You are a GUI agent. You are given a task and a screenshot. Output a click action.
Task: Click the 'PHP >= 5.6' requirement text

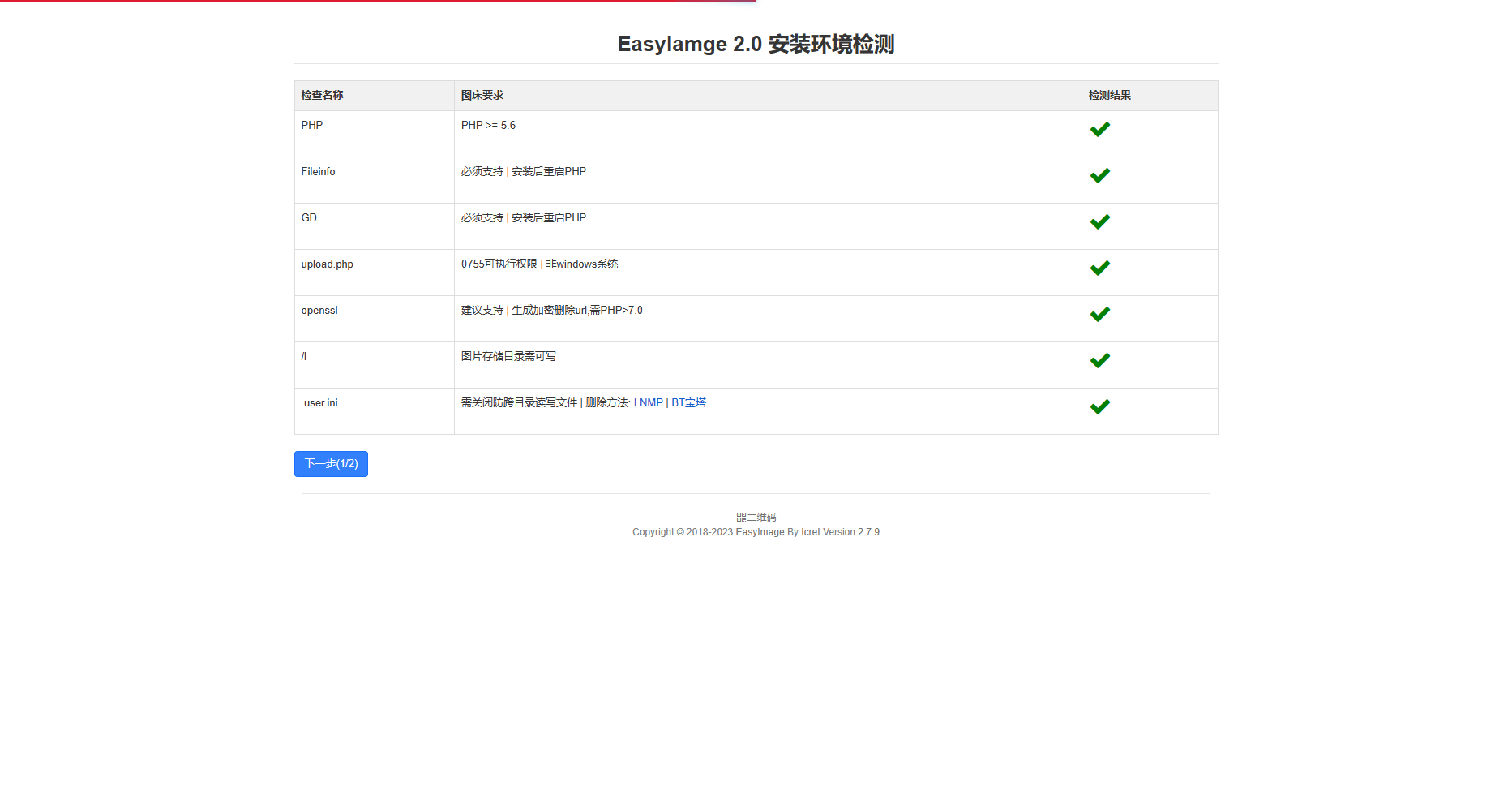[488, 126]
